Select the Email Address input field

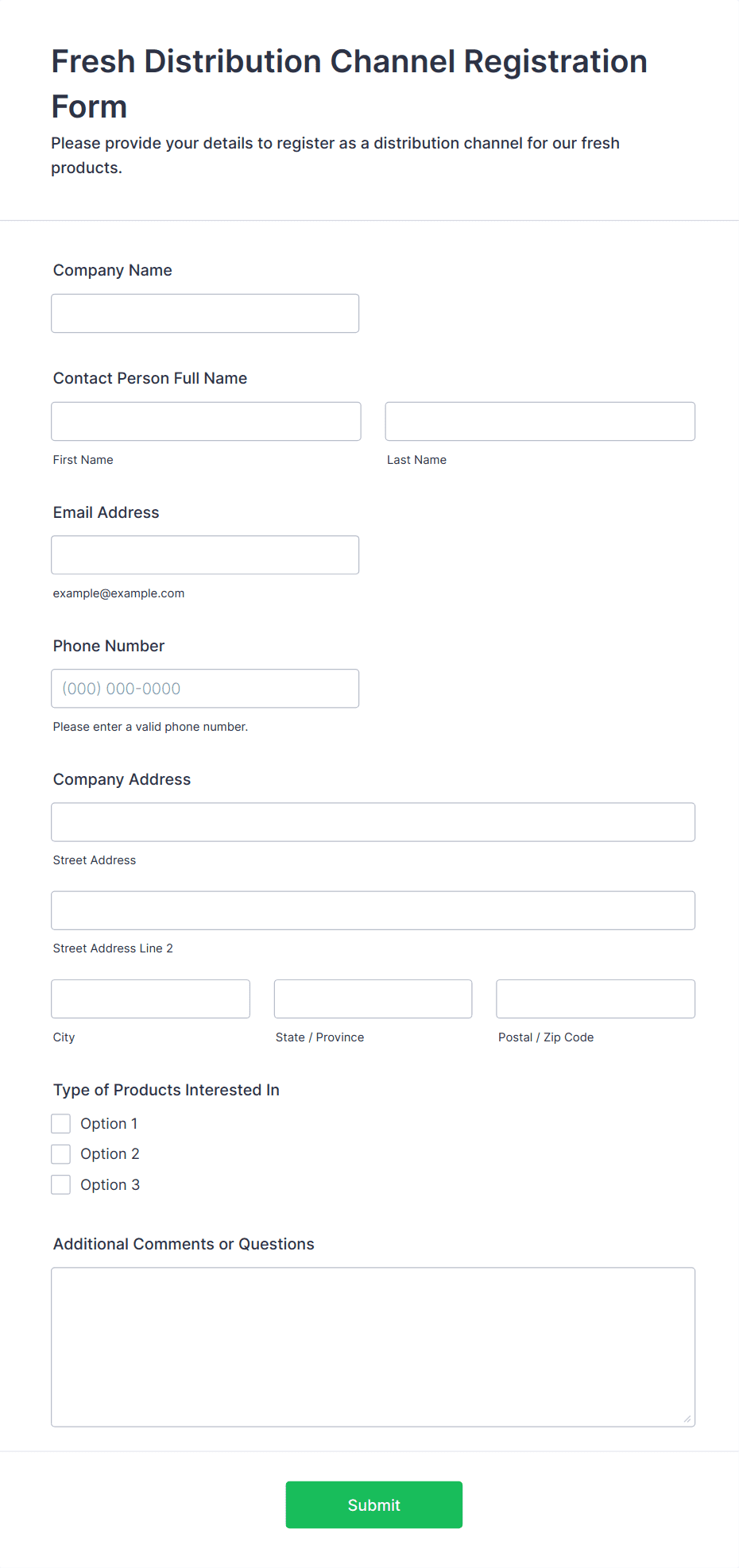pyautogui.click(x=205, y=554)
